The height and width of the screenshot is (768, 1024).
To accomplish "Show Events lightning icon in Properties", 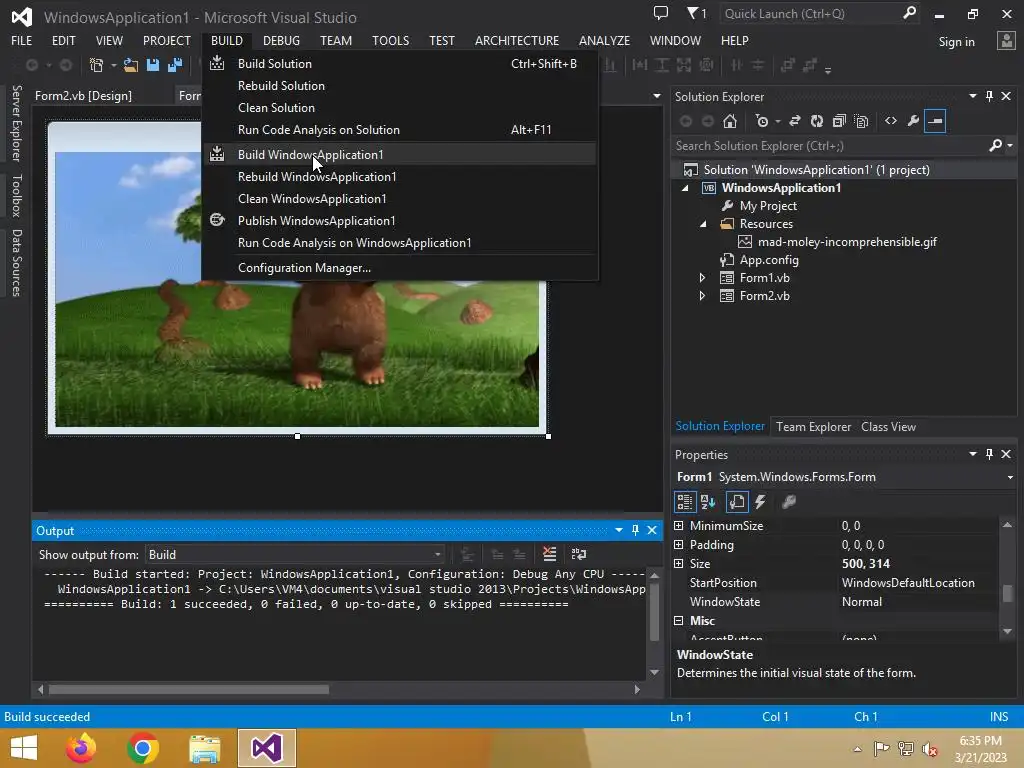I will 760,502.
